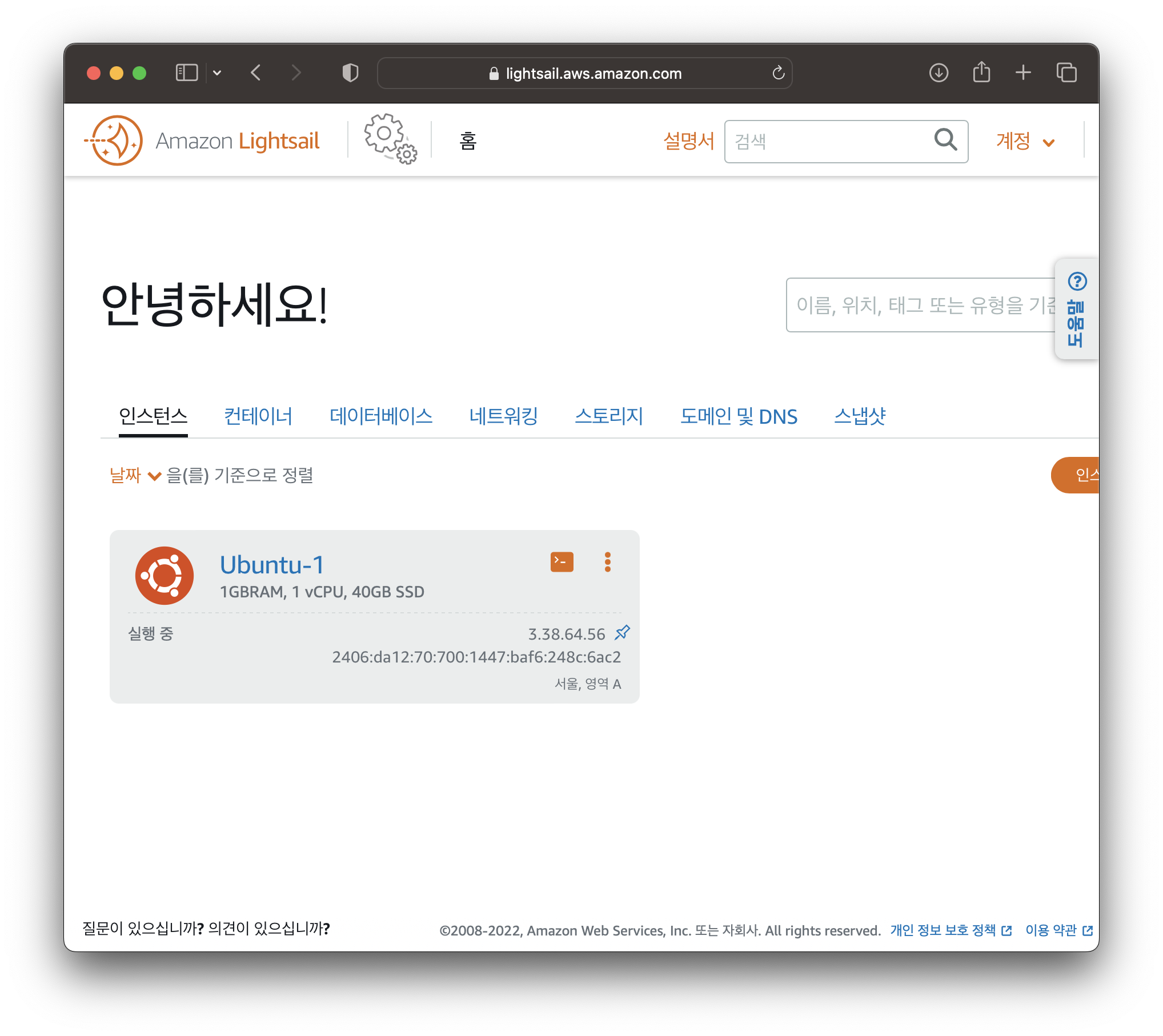This screenshot has height=1036, width=1163.
Task: Open Safari downloads icon
Action: point(939,73)
